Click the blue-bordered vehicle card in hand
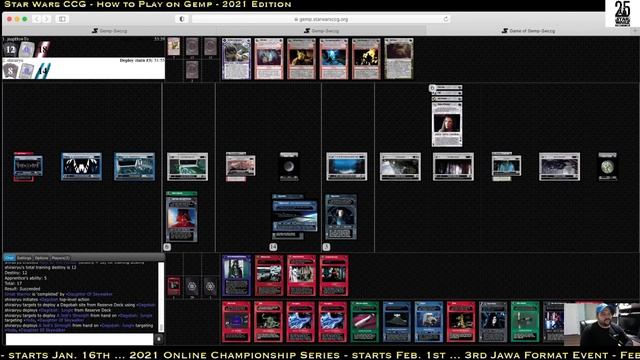The height and width of the screenshot is (360, 640). [429, 322]
